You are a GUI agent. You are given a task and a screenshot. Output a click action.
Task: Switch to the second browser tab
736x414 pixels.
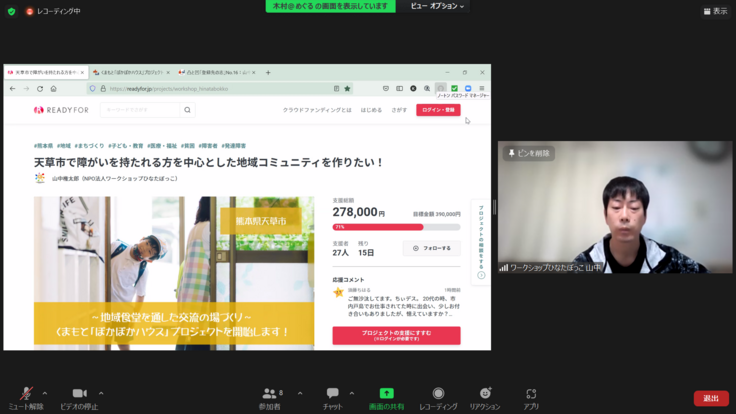click(x=130, y=72)
